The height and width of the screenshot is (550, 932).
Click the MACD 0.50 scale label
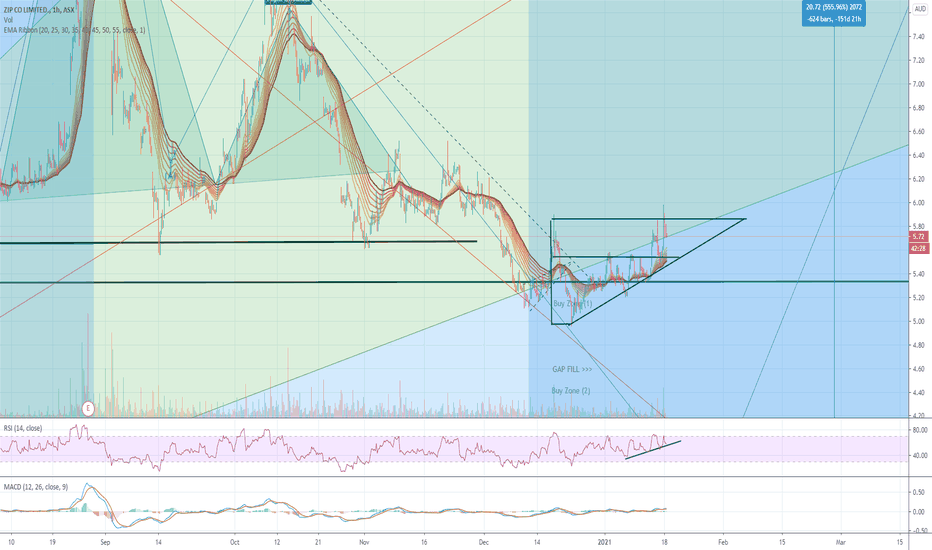coord(918,492)
